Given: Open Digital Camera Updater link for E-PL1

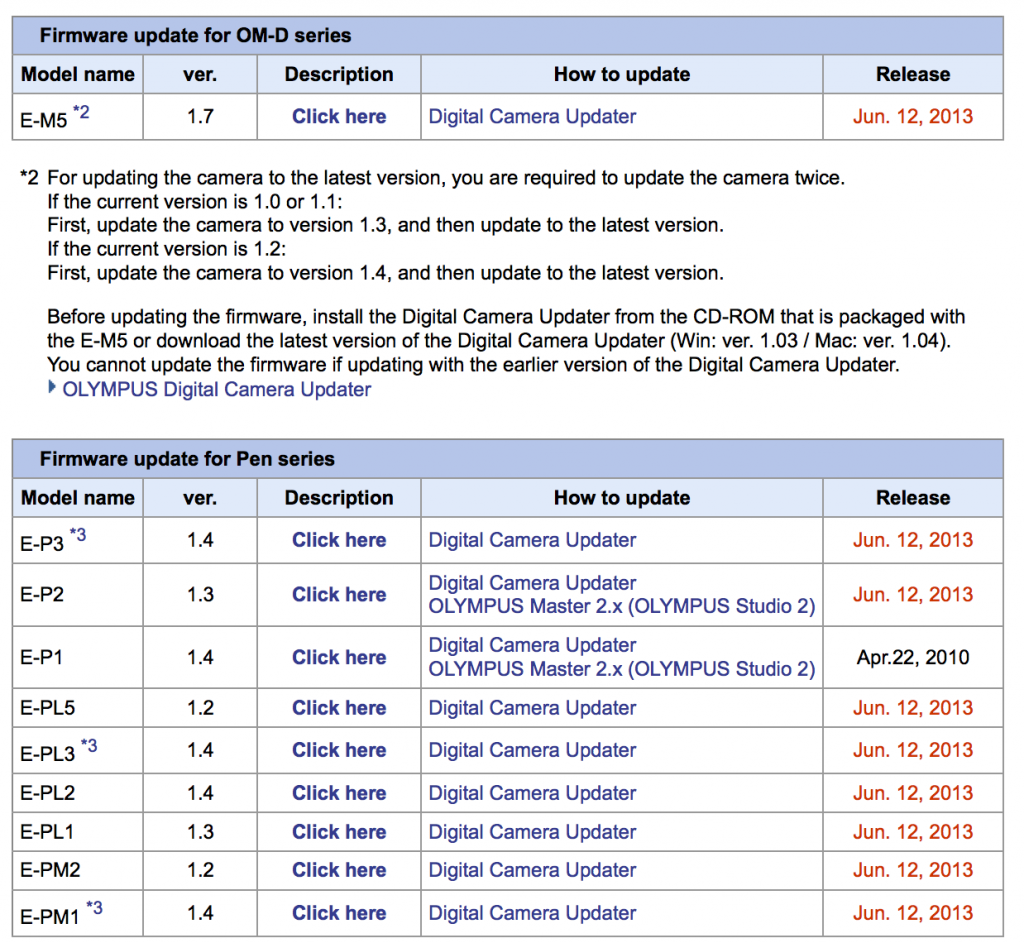Looking at the screenshot, I should point(532,832).
